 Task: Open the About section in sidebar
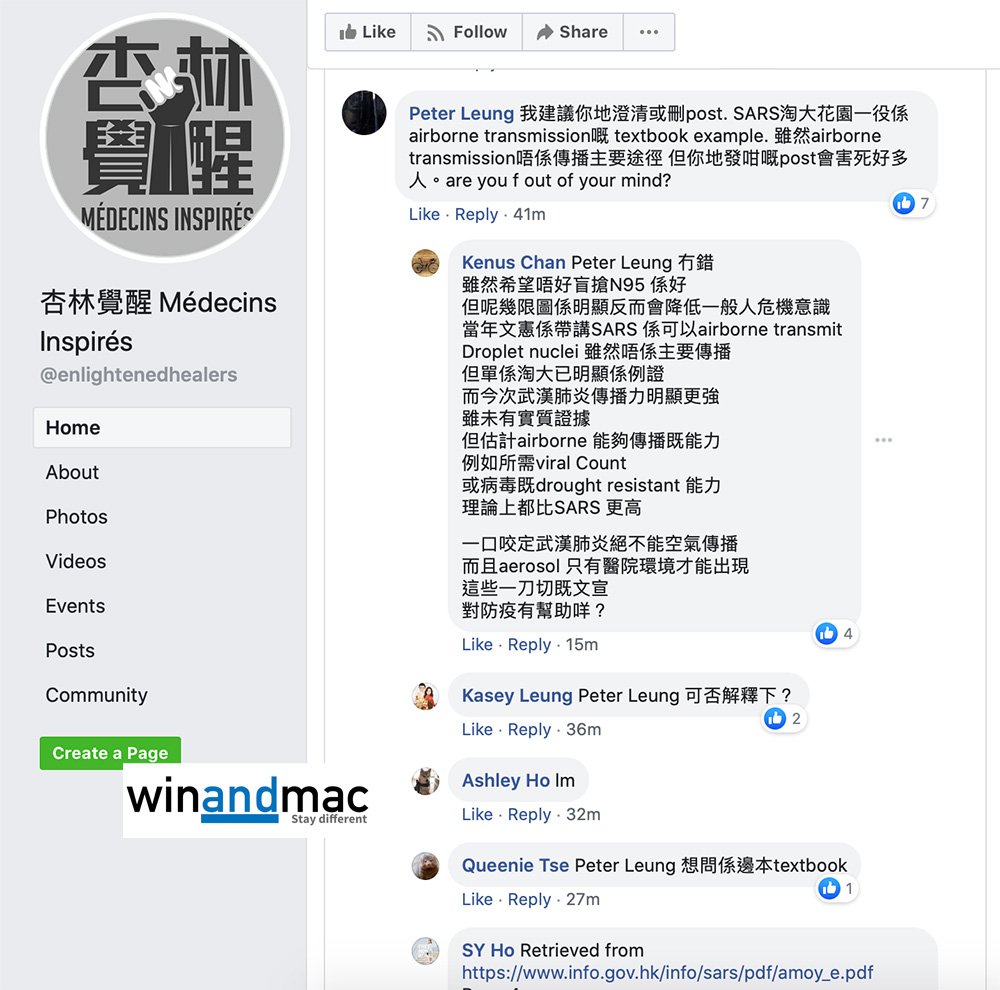[x=72, y=472]
